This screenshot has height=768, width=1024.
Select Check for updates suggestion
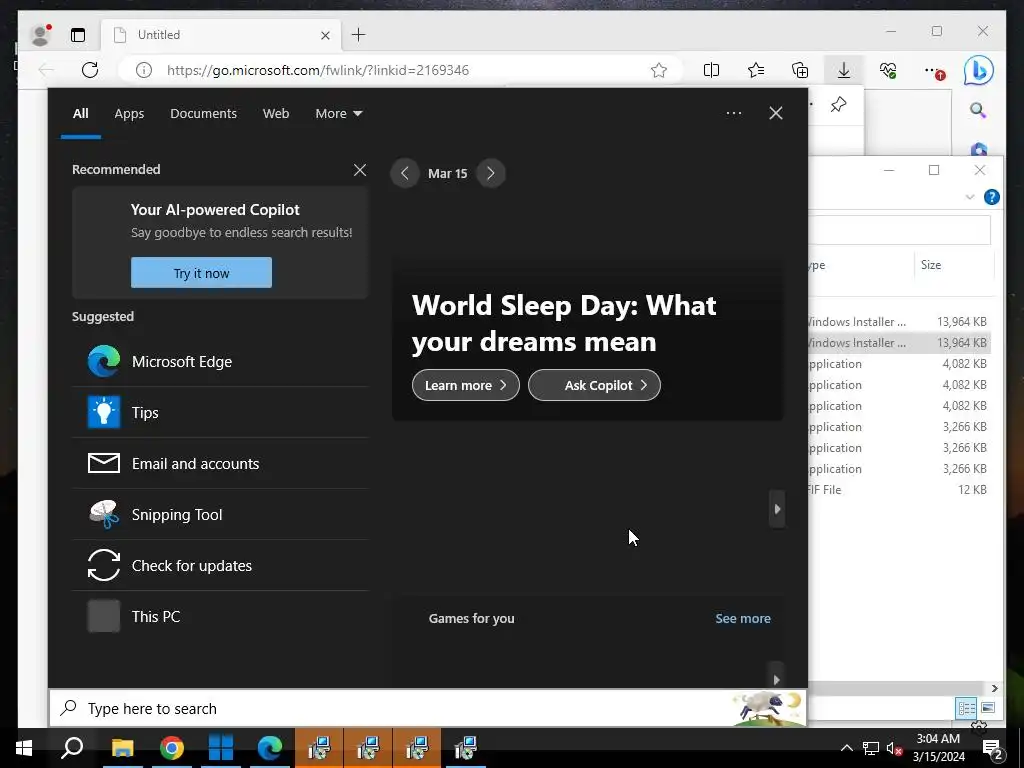point(221,566)
